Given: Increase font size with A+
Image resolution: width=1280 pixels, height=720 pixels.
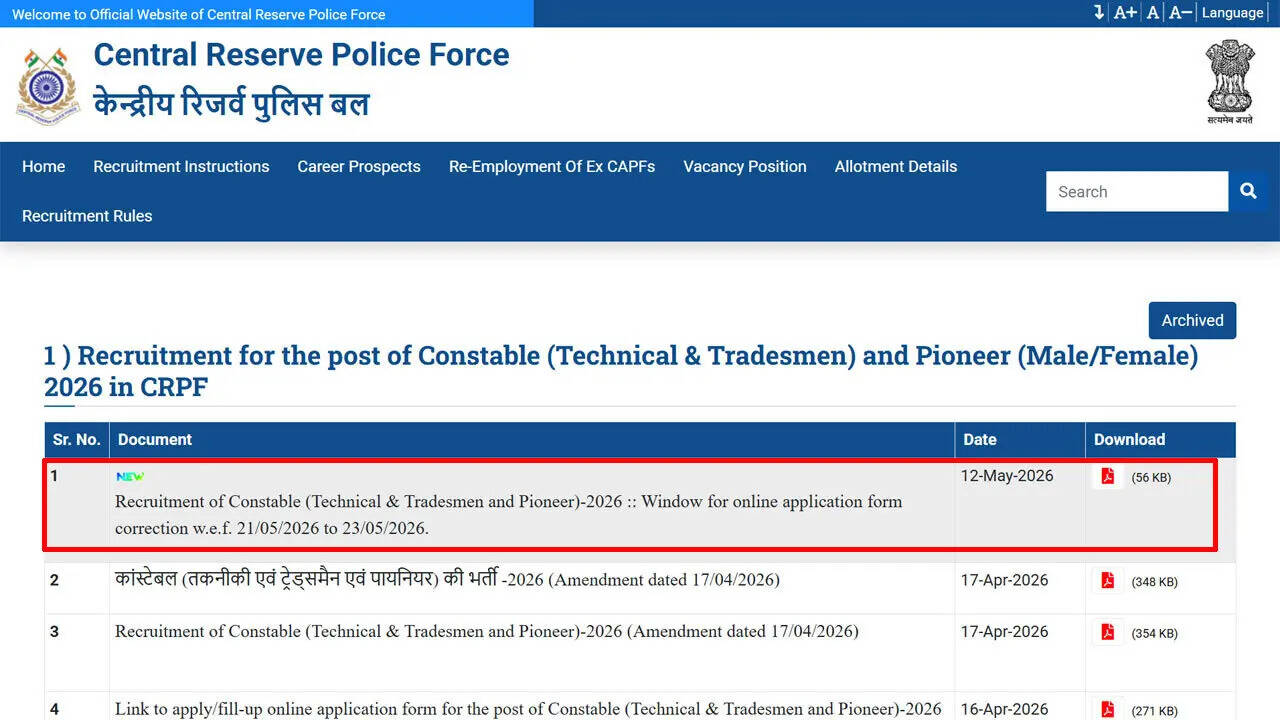Looking at the screenshot, I should click(1125, 13).
